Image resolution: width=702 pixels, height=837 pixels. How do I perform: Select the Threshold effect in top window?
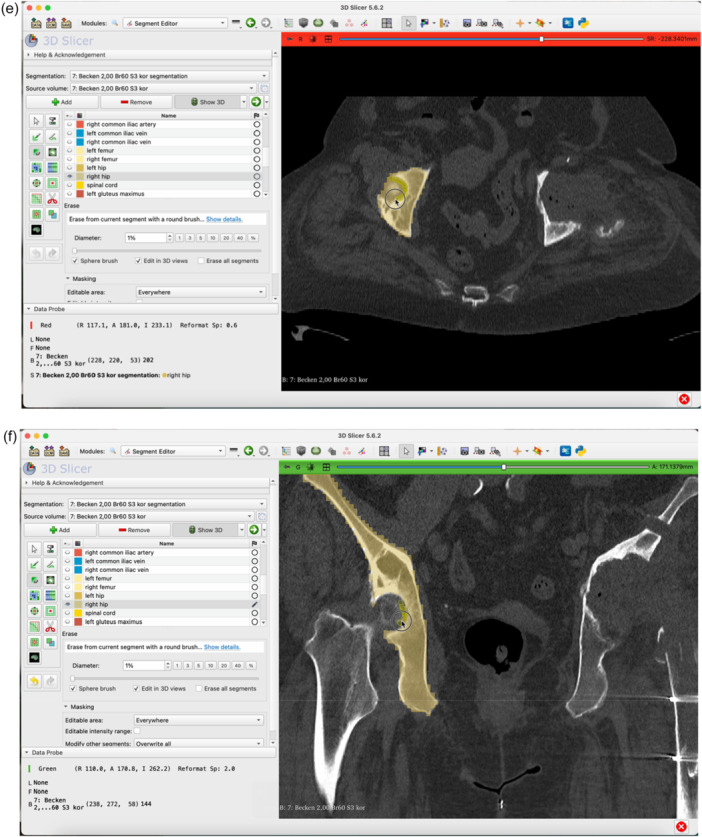(x=52, y=121)
